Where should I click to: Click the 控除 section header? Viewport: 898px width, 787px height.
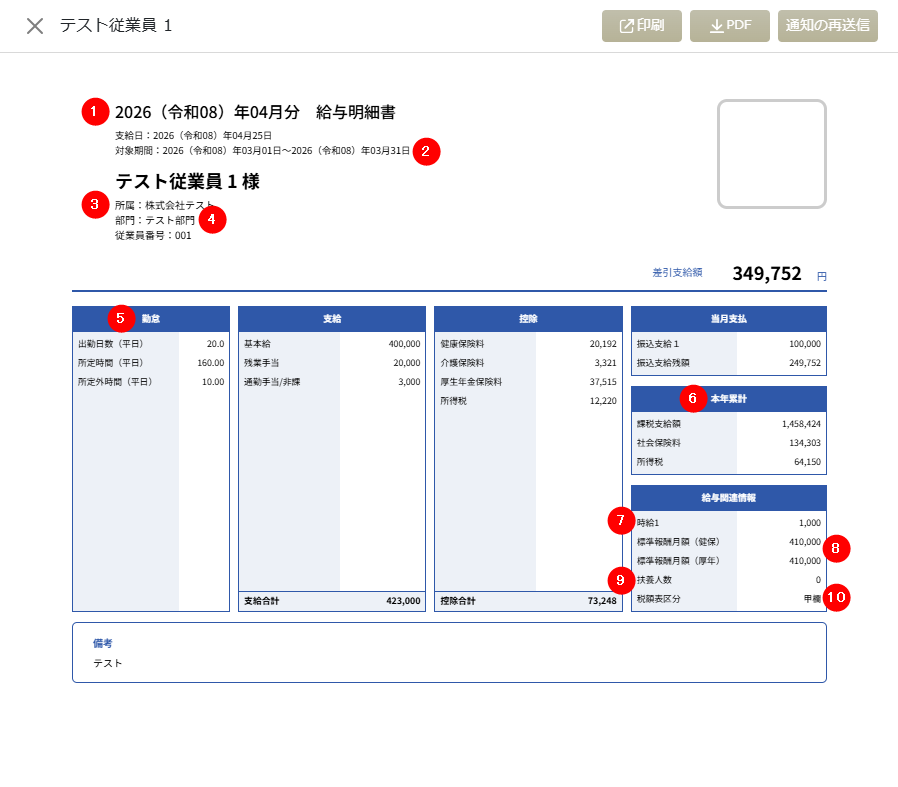point(528,319)
